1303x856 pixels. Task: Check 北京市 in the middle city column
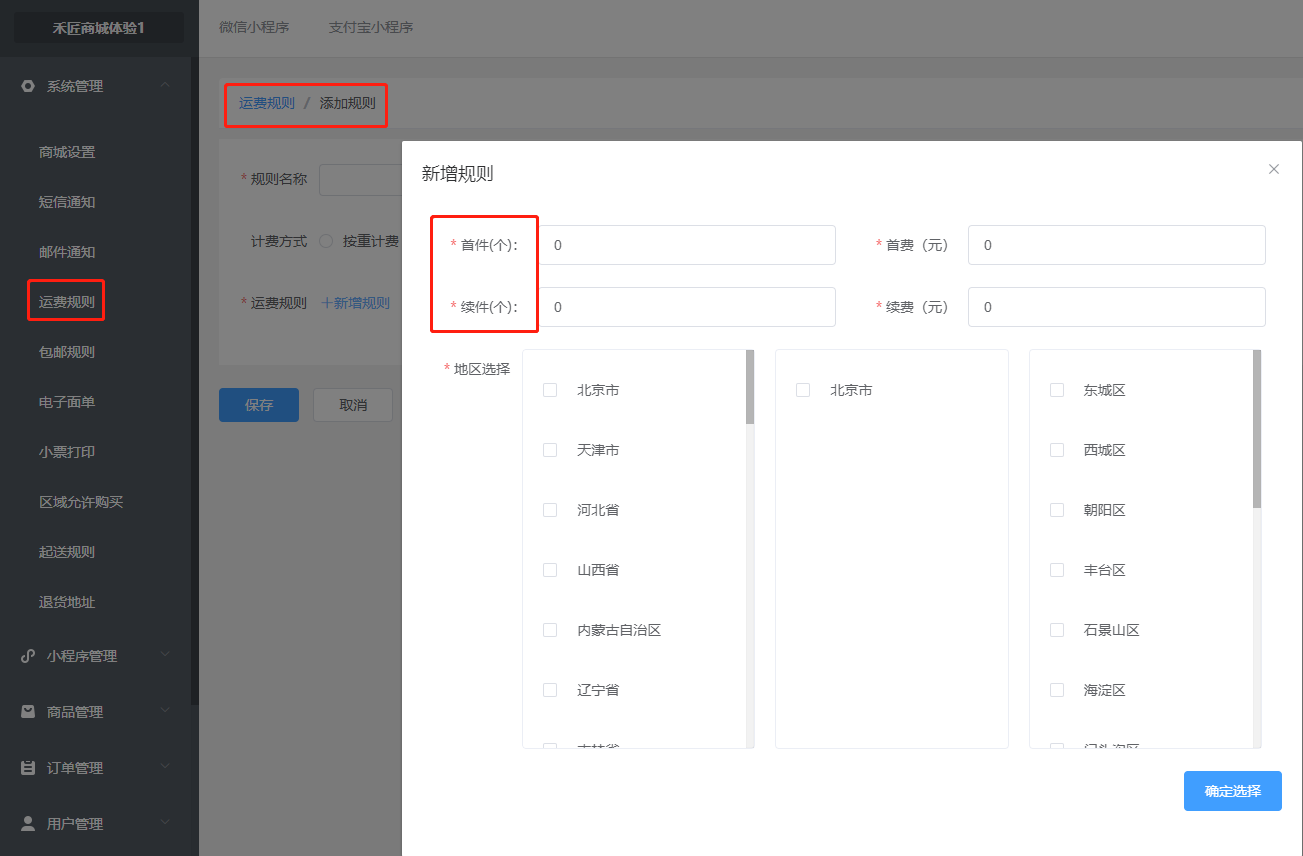point(803,390)
